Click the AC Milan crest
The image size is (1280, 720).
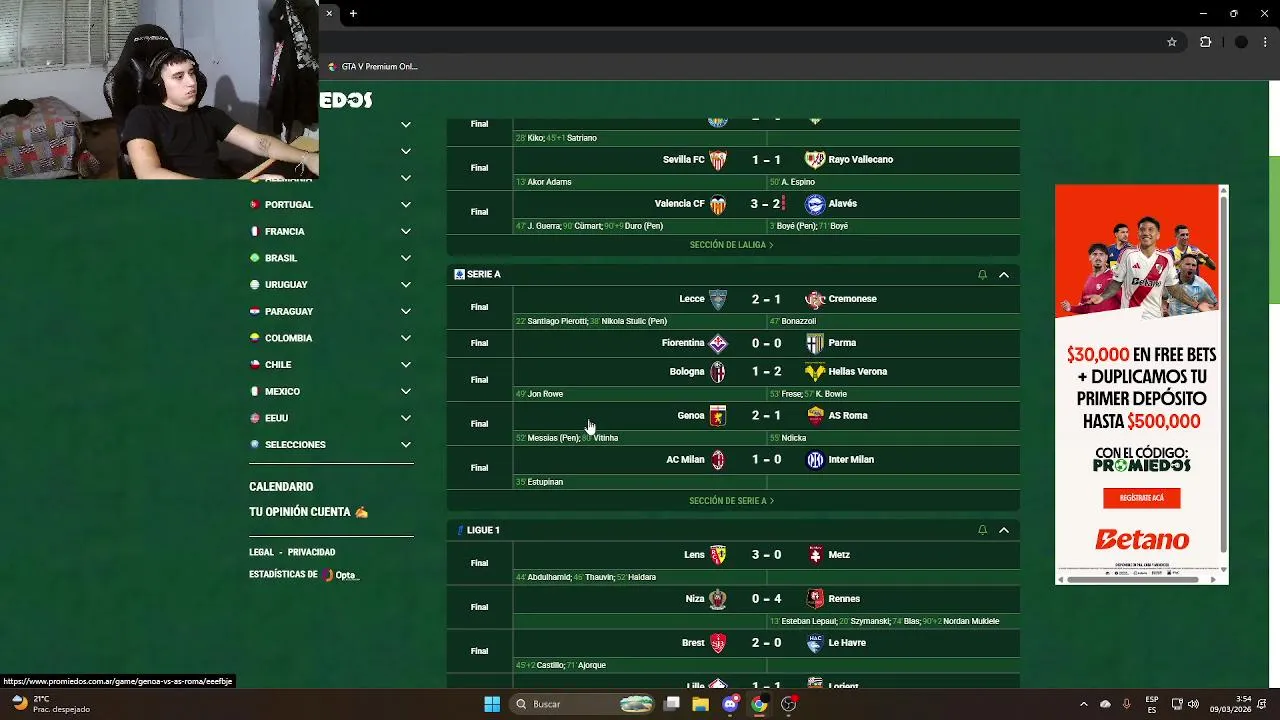pos(718,460)
